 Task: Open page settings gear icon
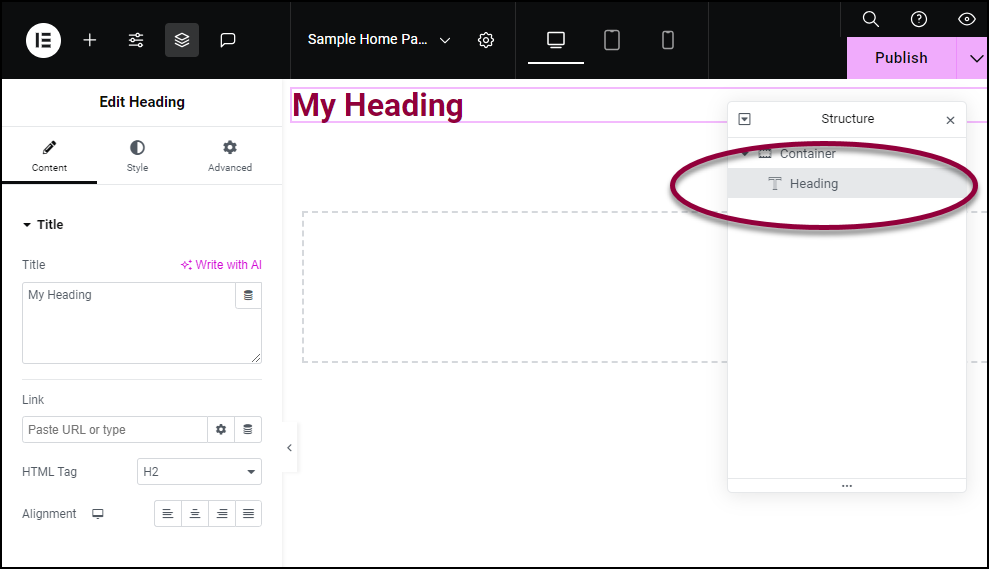486,40
